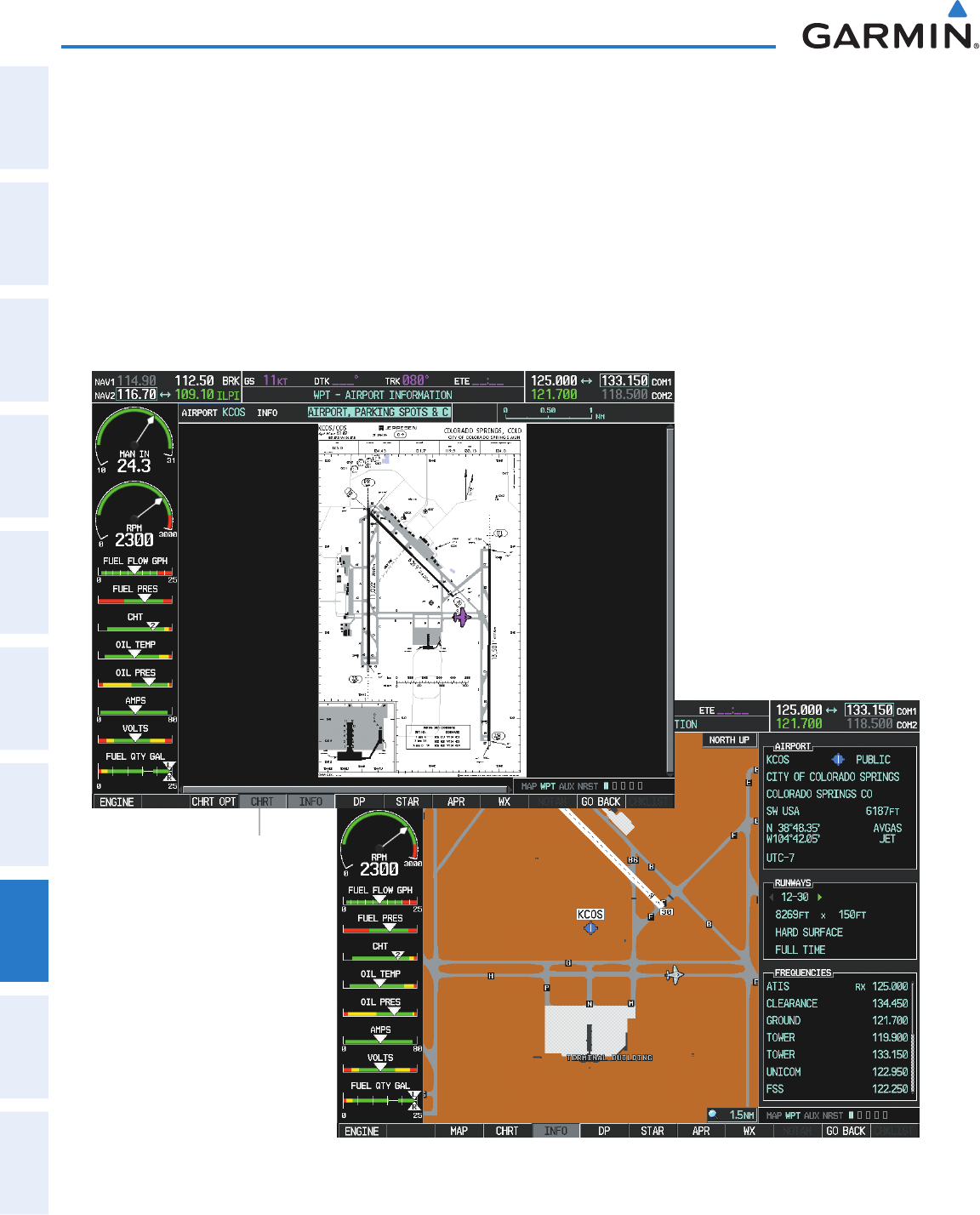
Task: Select the GO BACK softkey on info screen
Action: [846, 1132]
